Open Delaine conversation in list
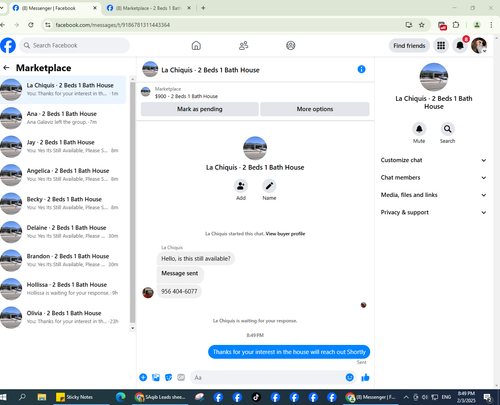This screenshot has width=500, height=405. [63, 232]
